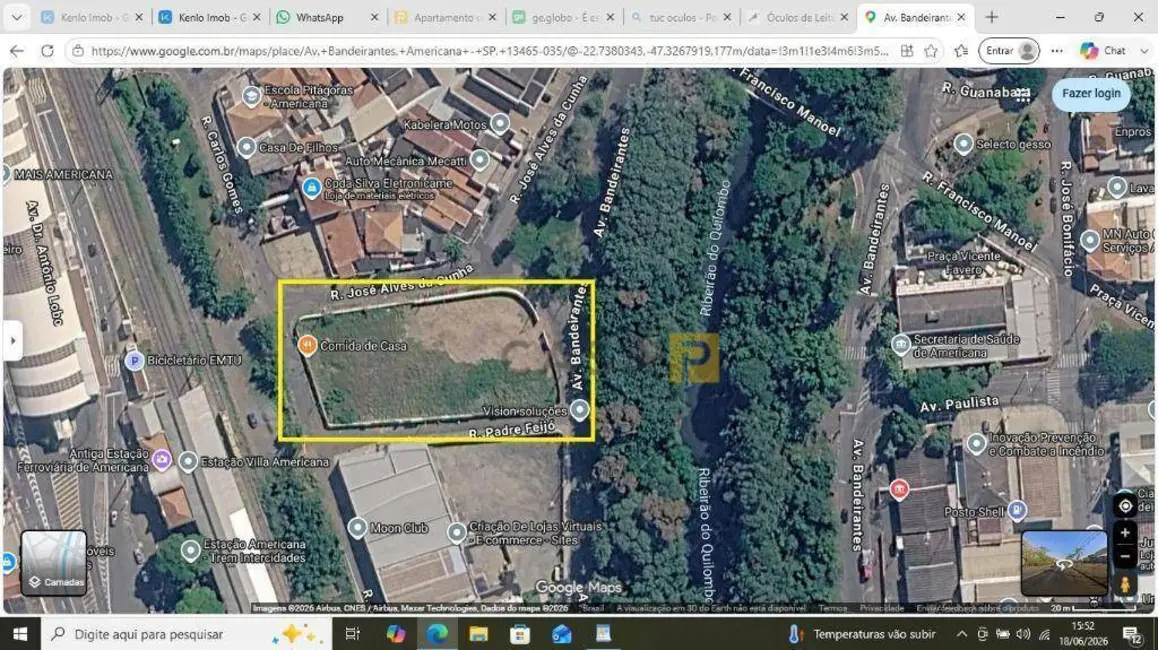The height and width of the screenshot is (650, 1158).
Task: Zoom out with the minus button
Action: click(1125, 556)
